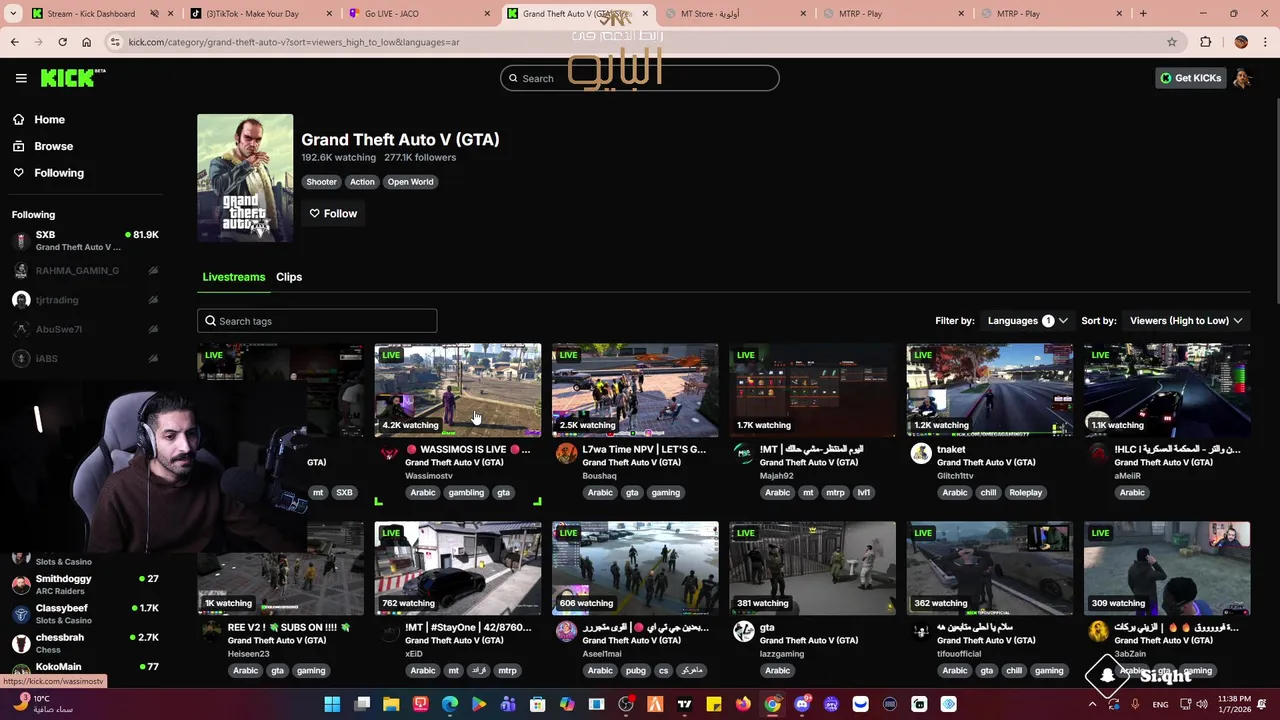Screen dimensions: 1280x720
Task: Close the MT Store tab
Action: click(x=803, y=14)
